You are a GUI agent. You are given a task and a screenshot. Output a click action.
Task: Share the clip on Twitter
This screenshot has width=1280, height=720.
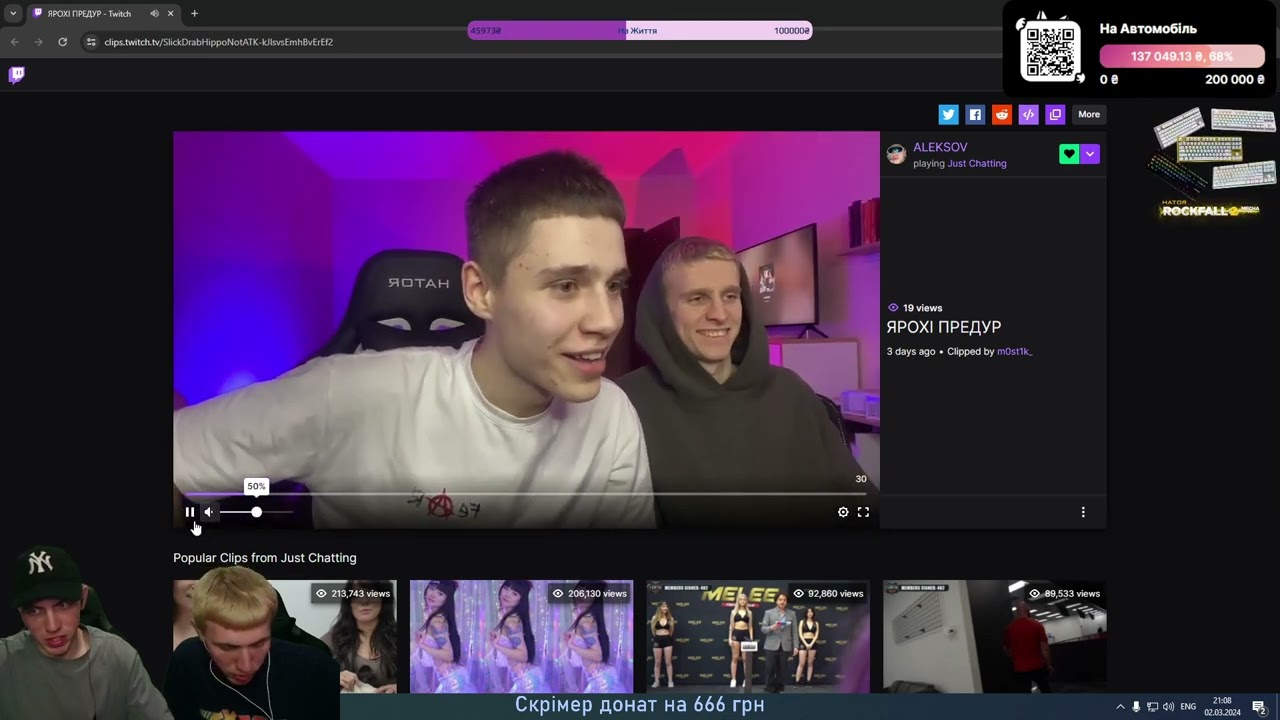(949, 114)
